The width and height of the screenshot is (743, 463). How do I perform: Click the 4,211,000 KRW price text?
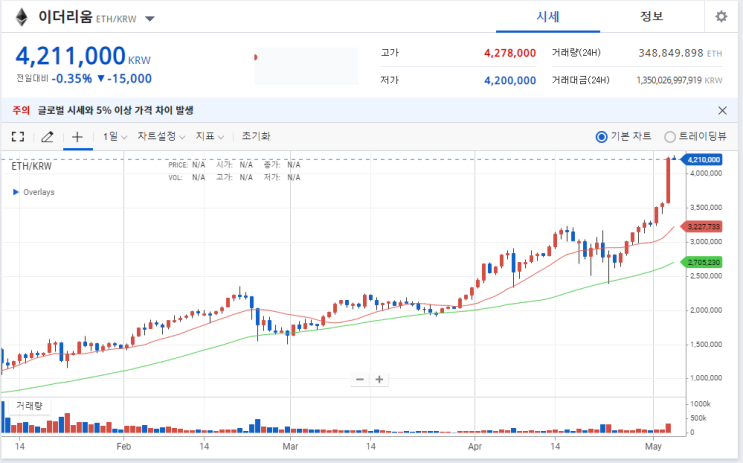[x=83, y=56]
